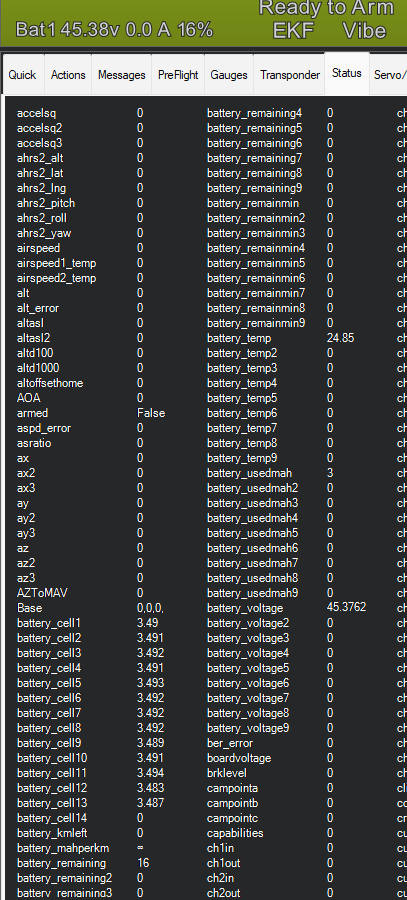The image size is (407, 900).
Task: Open the Actions tab
Action: [68, 75]
